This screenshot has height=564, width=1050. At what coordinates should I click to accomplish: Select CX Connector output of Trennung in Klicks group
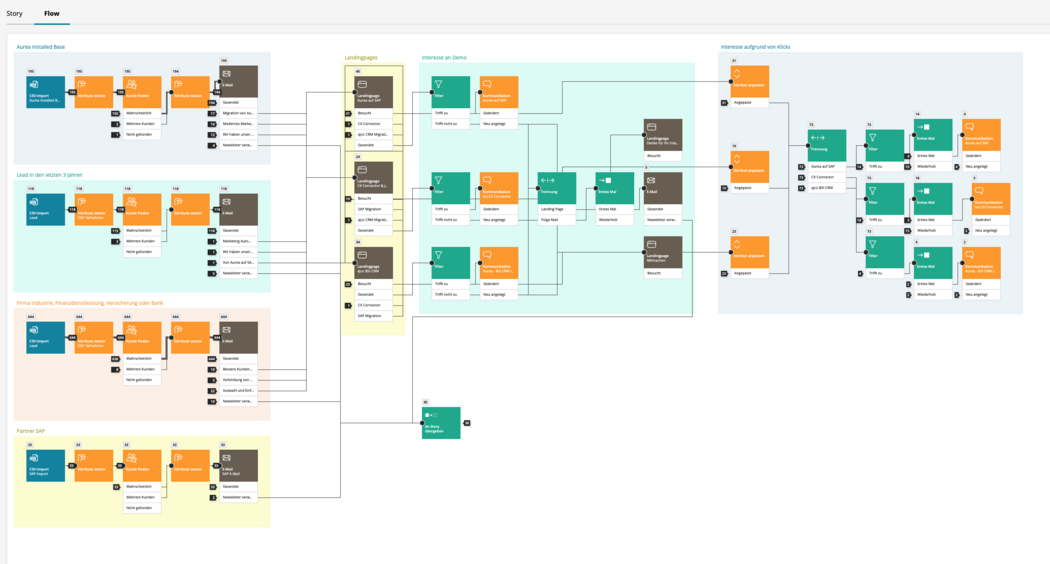pyautogui.click(x=826, y=178)
